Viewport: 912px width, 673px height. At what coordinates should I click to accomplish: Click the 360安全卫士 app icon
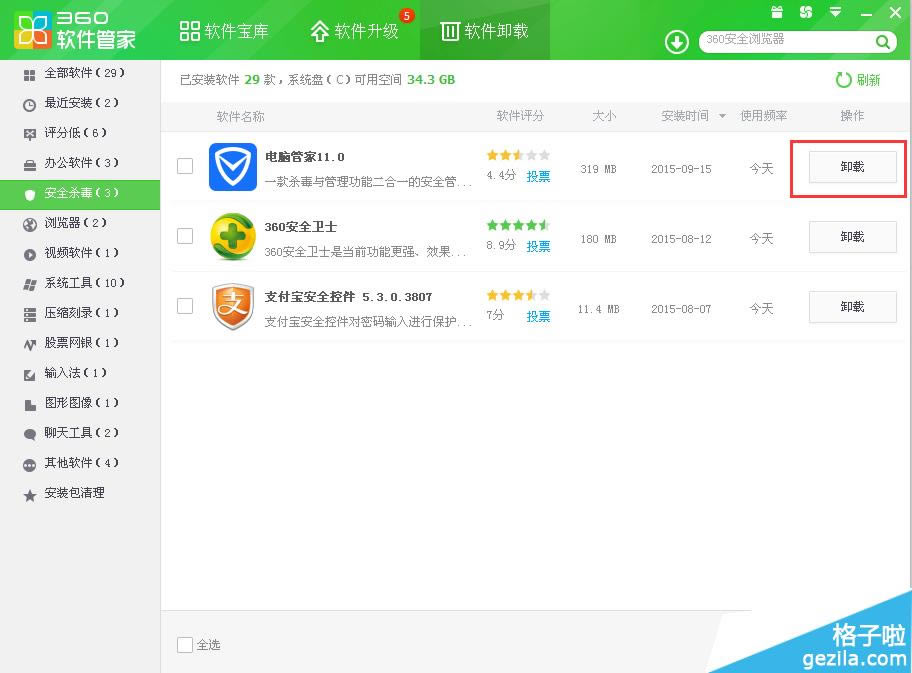click(x=232, y=237)
